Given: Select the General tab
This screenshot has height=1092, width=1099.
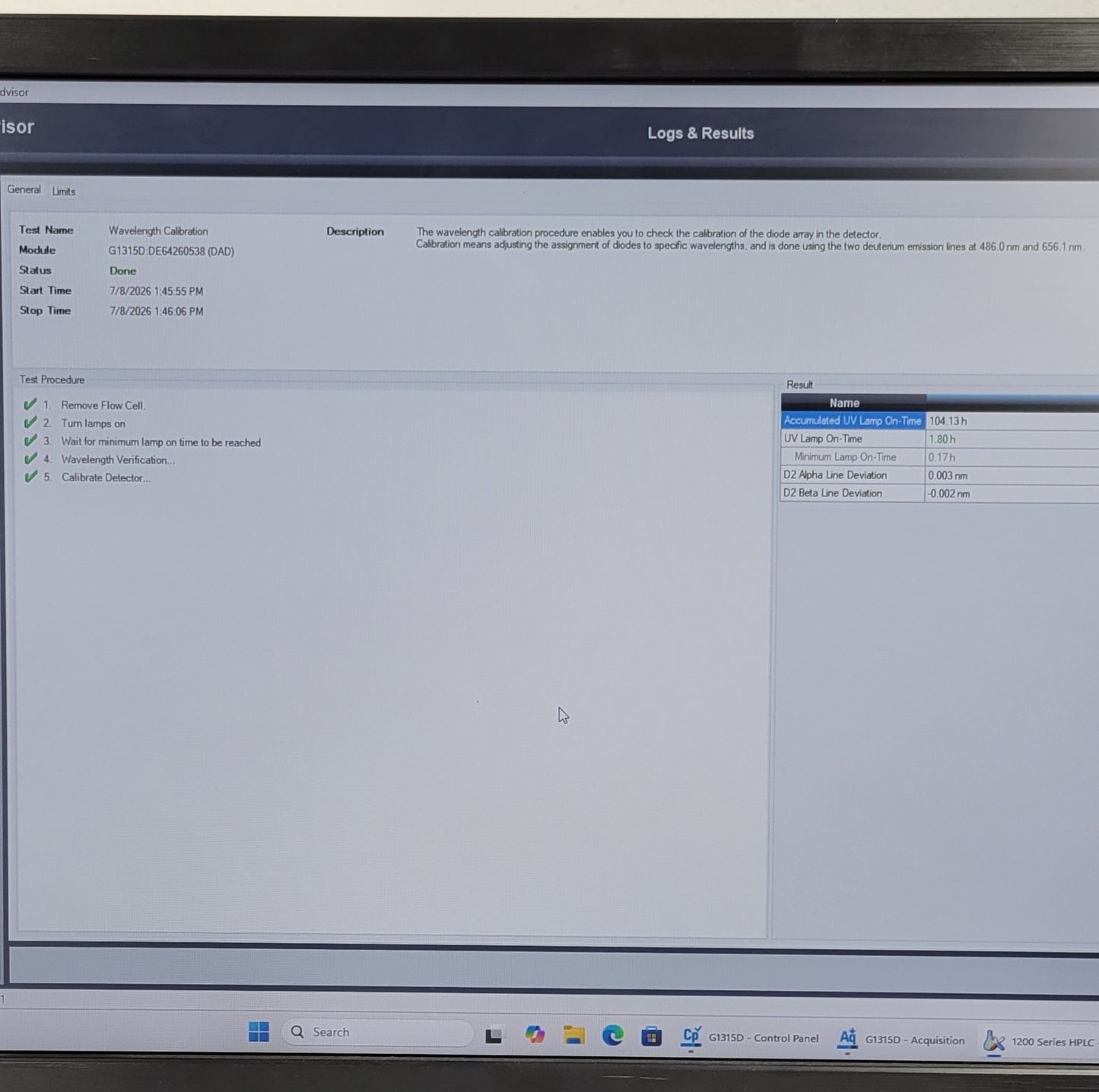Looking at the screenshot, I should tap(24, 189).
